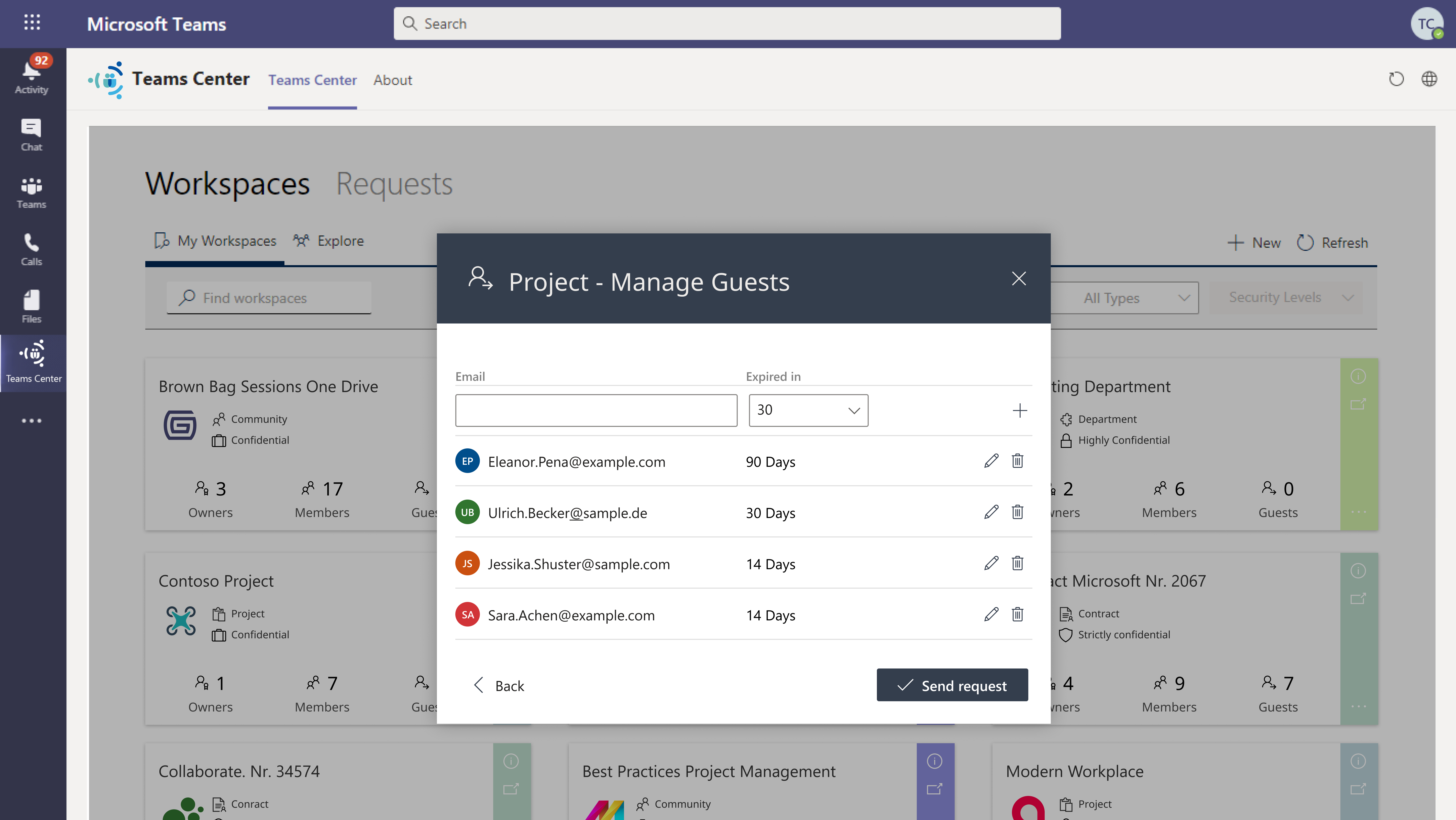1456x820 pixels.
Task: Click the Teams Search box
Action: (x=727, y=24)
